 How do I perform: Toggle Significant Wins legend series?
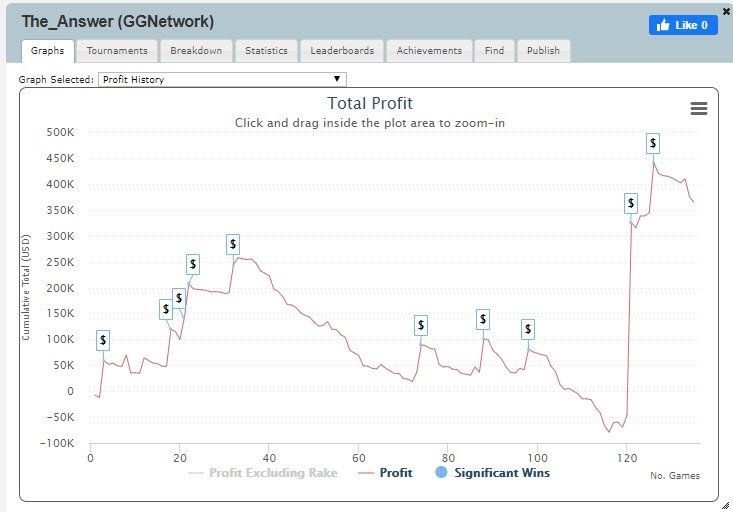pyautogui.click(x=492, y=473)
